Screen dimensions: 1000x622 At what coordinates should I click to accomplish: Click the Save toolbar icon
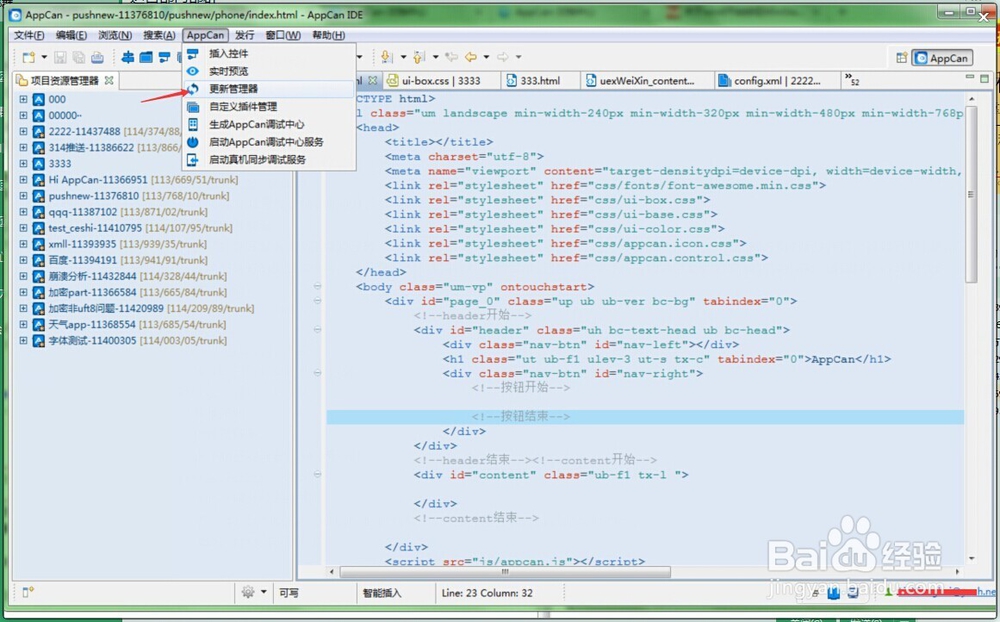60,57
